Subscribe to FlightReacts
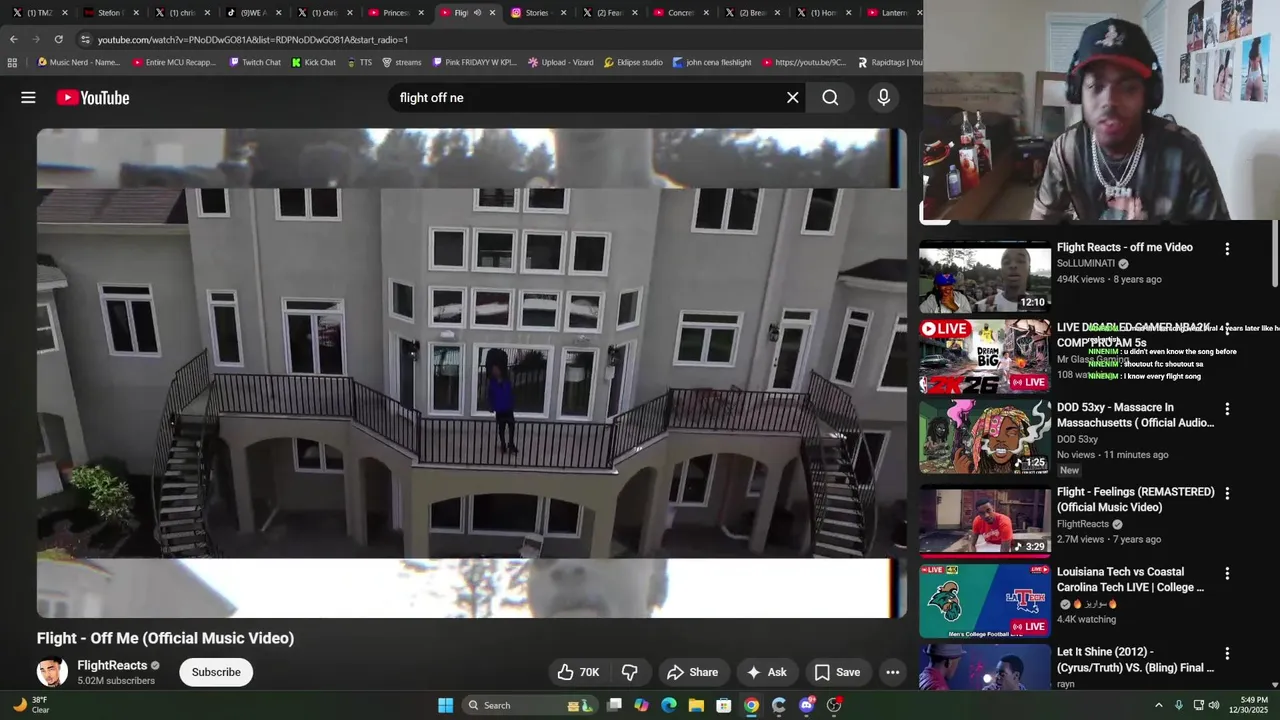 tap(216, 672)
